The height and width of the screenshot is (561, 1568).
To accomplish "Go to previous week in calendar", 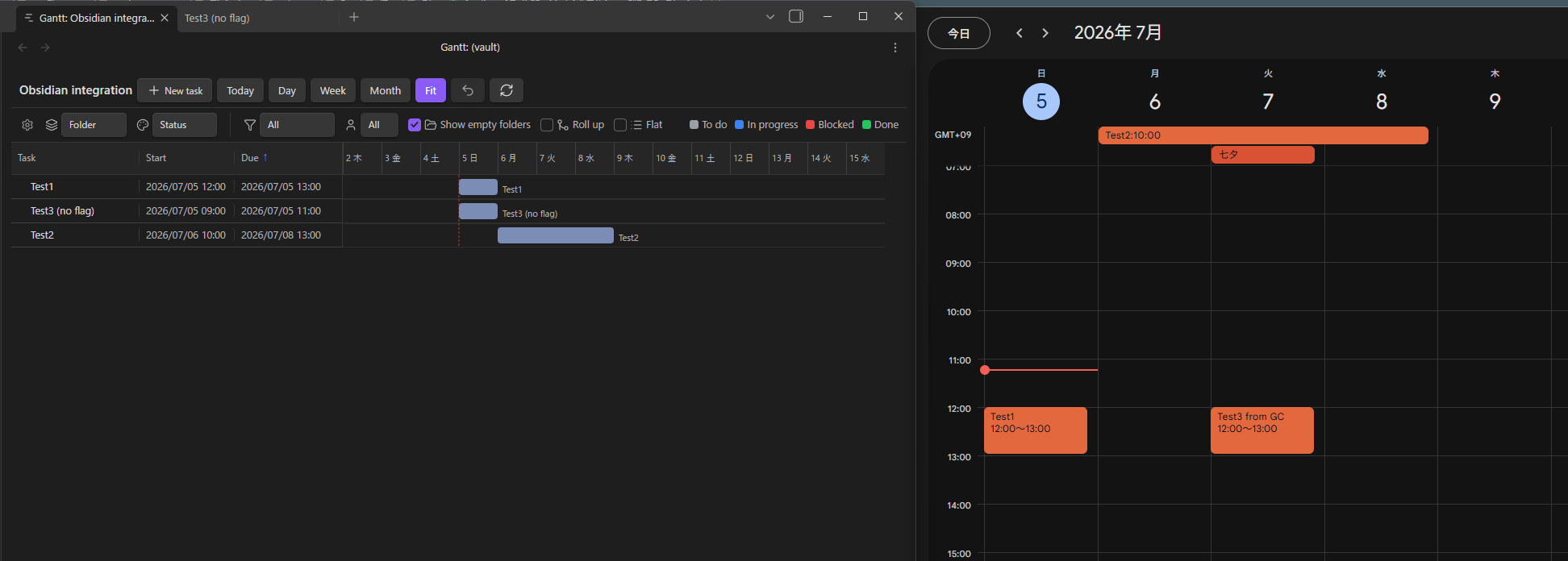I will pyautogui.click(x=1020, y=33).
